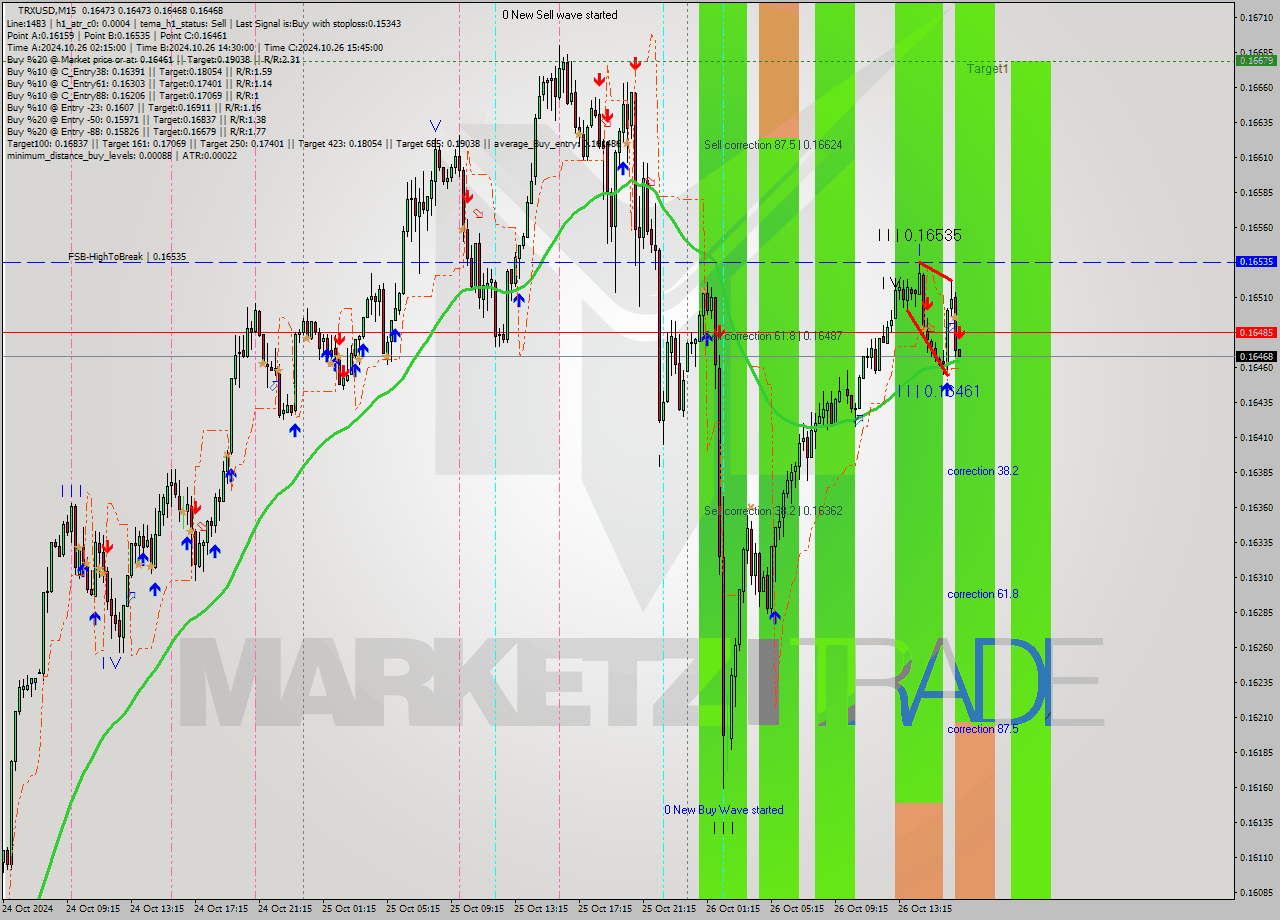Click the green 0.16679 price tag
The image size is (1280, 920).
click(1256, 60)
